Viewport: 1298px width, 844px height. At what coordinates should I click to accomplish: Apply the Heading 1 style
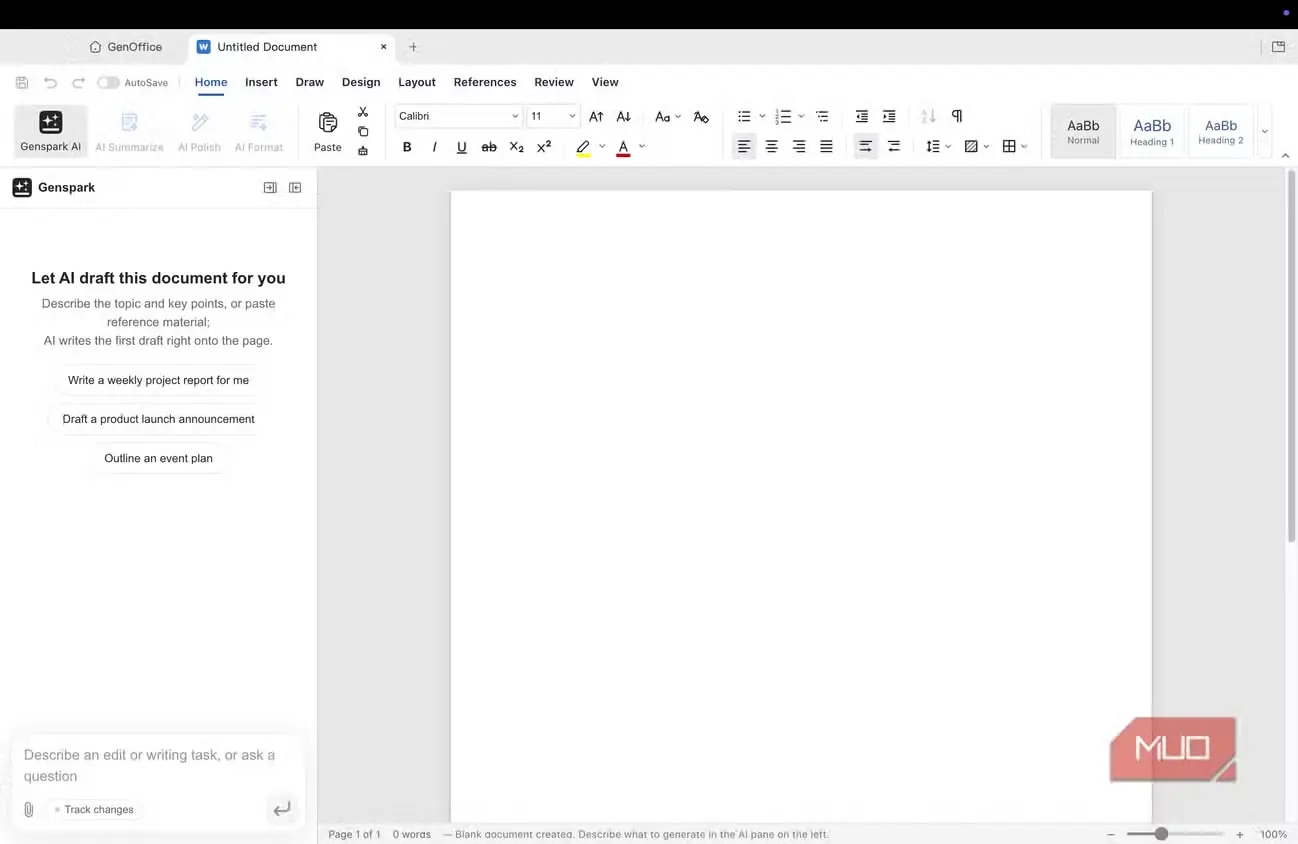(1152, 131)
